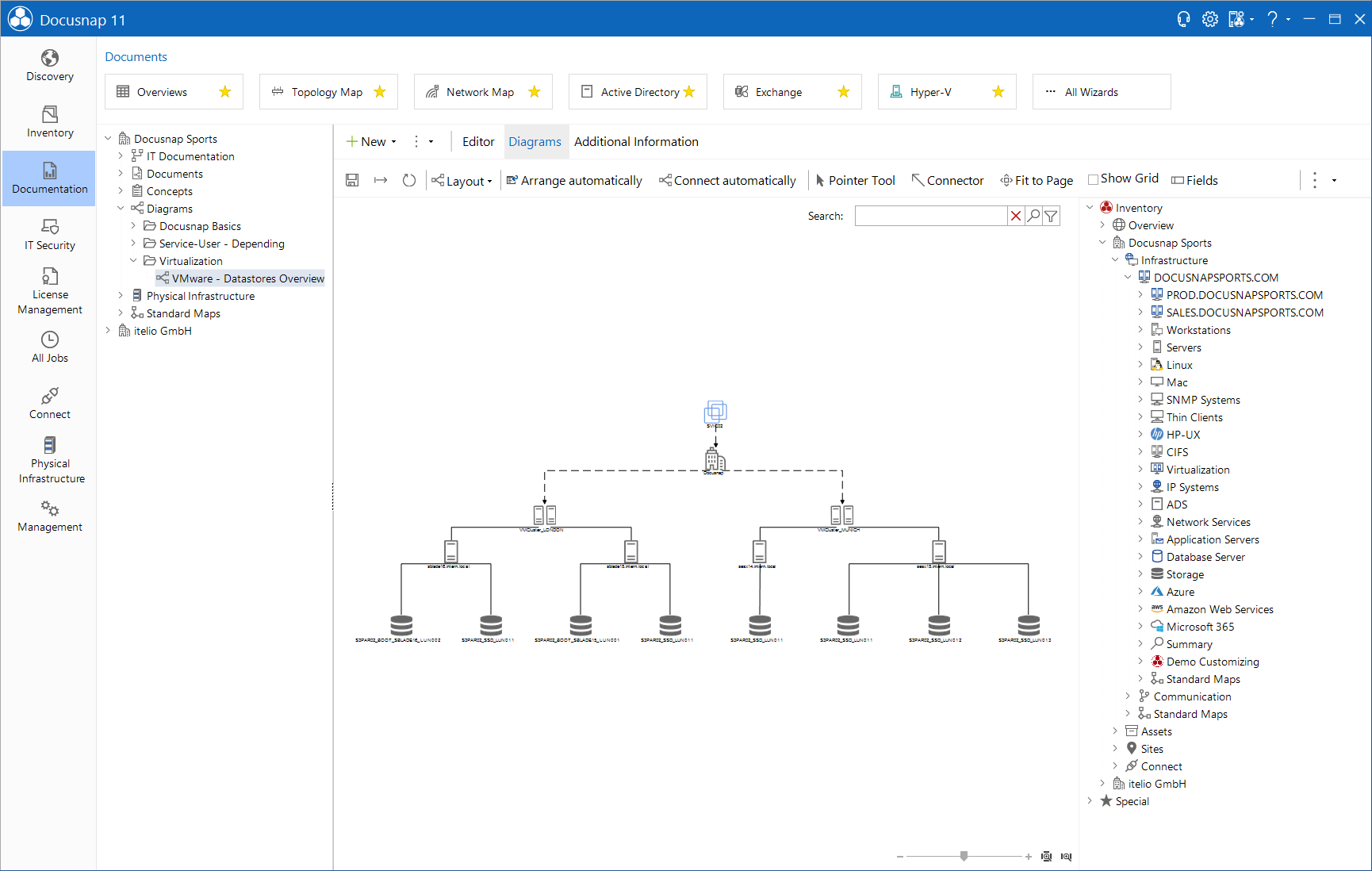1372x871 pixels.
Task: Click zoom fit icon beside plus icon
Action: coord(1046,857)
